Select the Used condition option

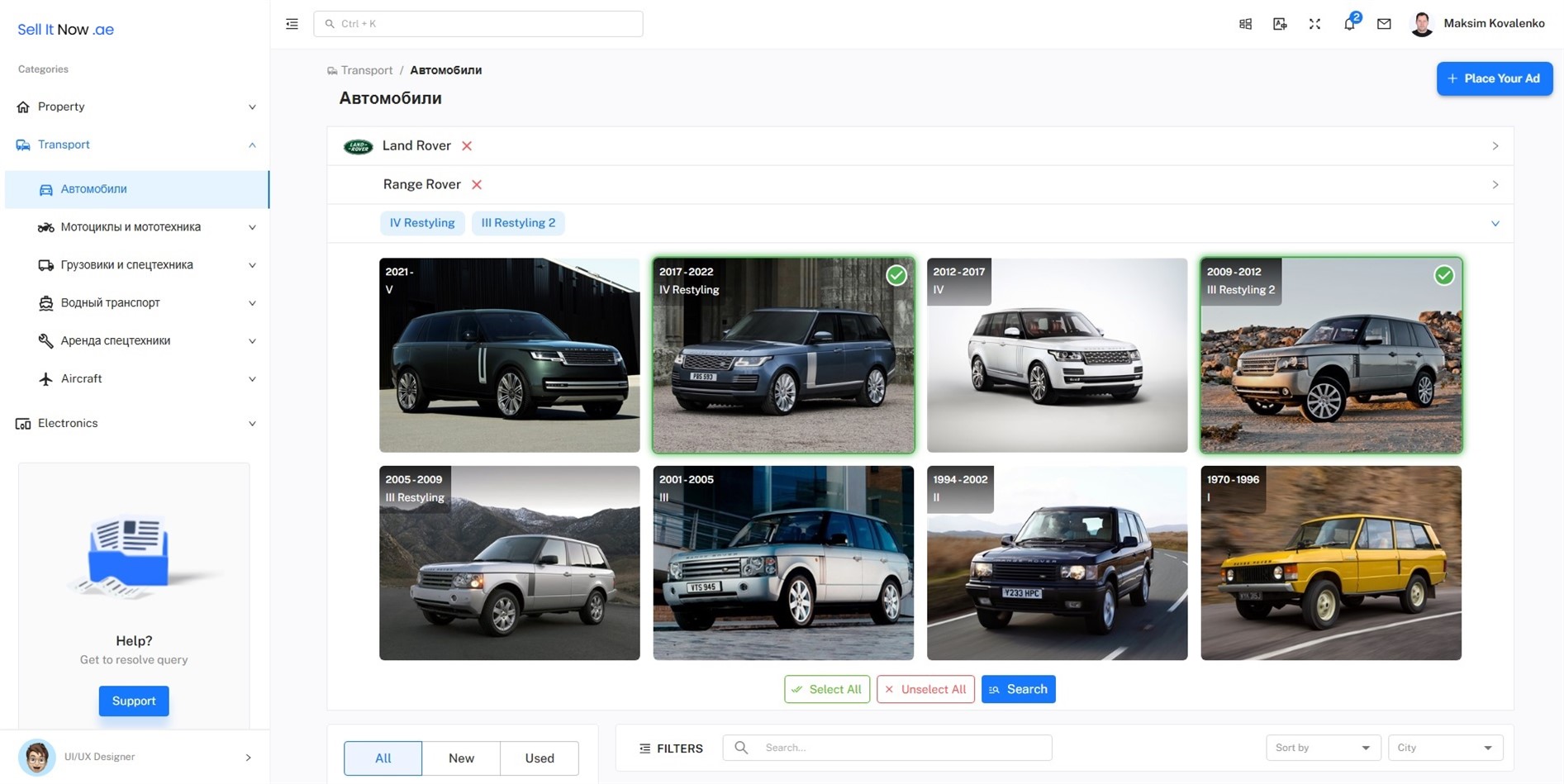[x=539, y=758]
